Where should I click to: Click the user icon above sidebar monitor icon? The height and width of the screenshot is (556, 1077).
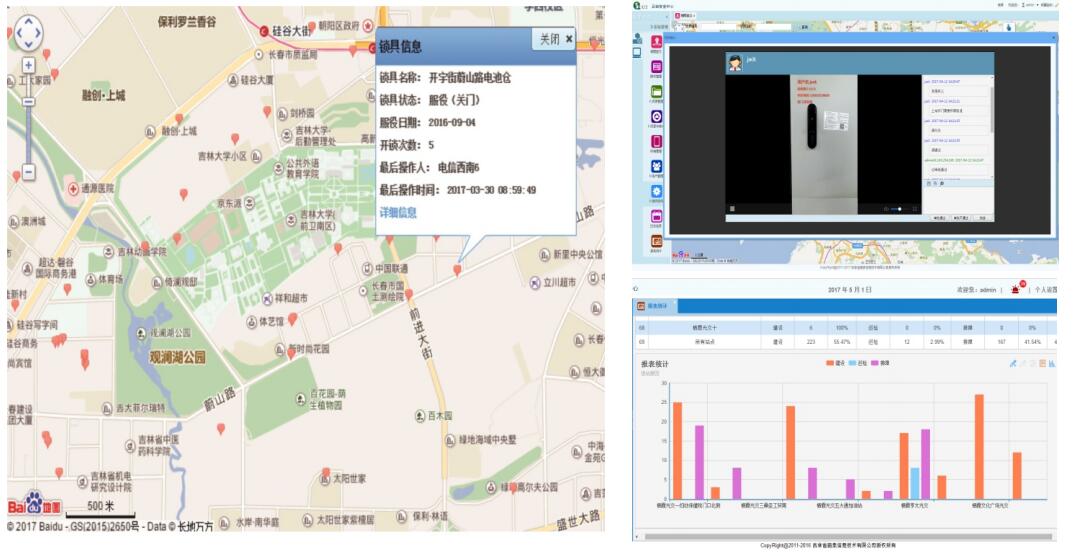tap(637, 38)
